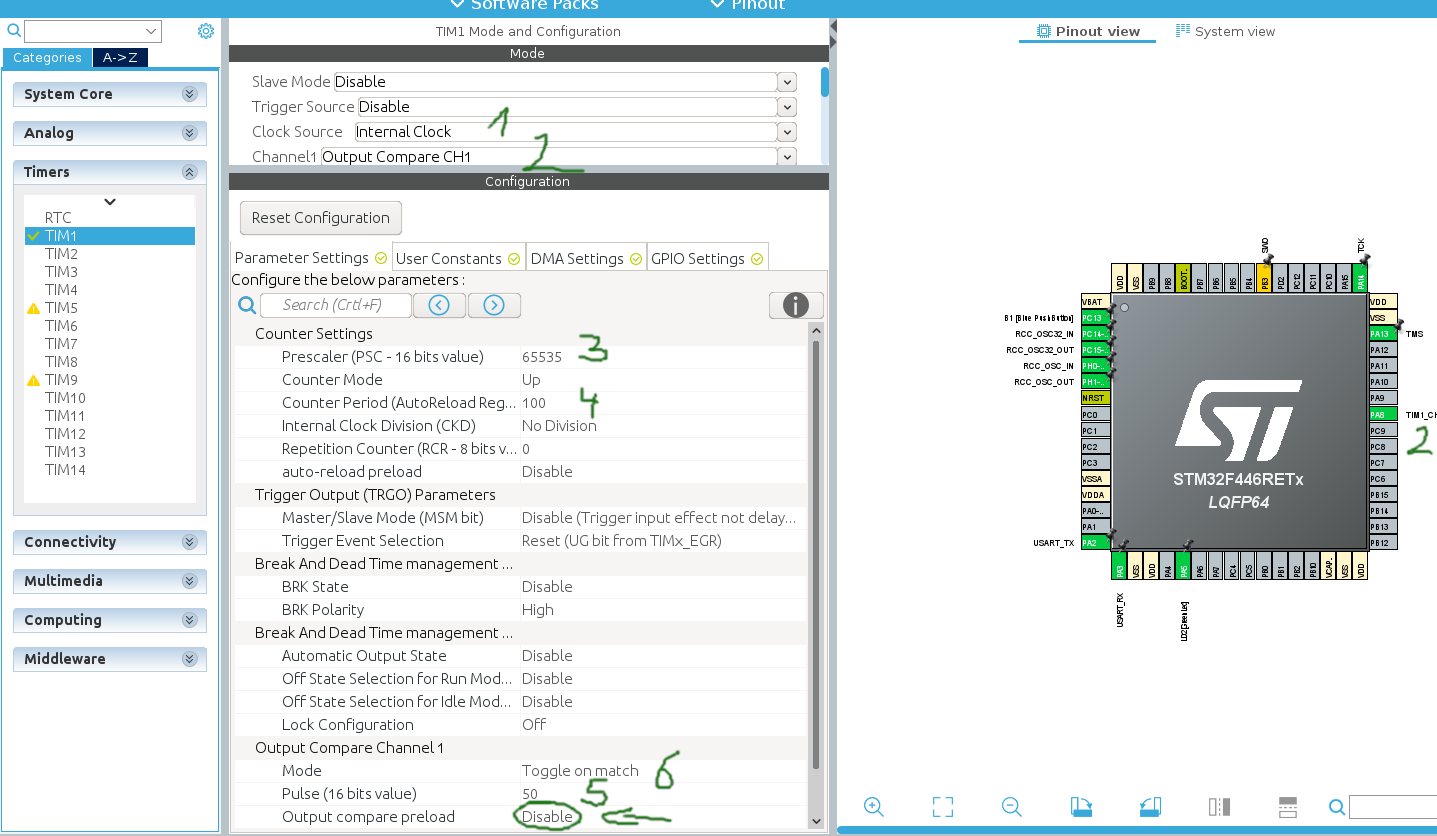Focus the parameter search field
The image size is (1437, 836).
click(x=336, y=305)
